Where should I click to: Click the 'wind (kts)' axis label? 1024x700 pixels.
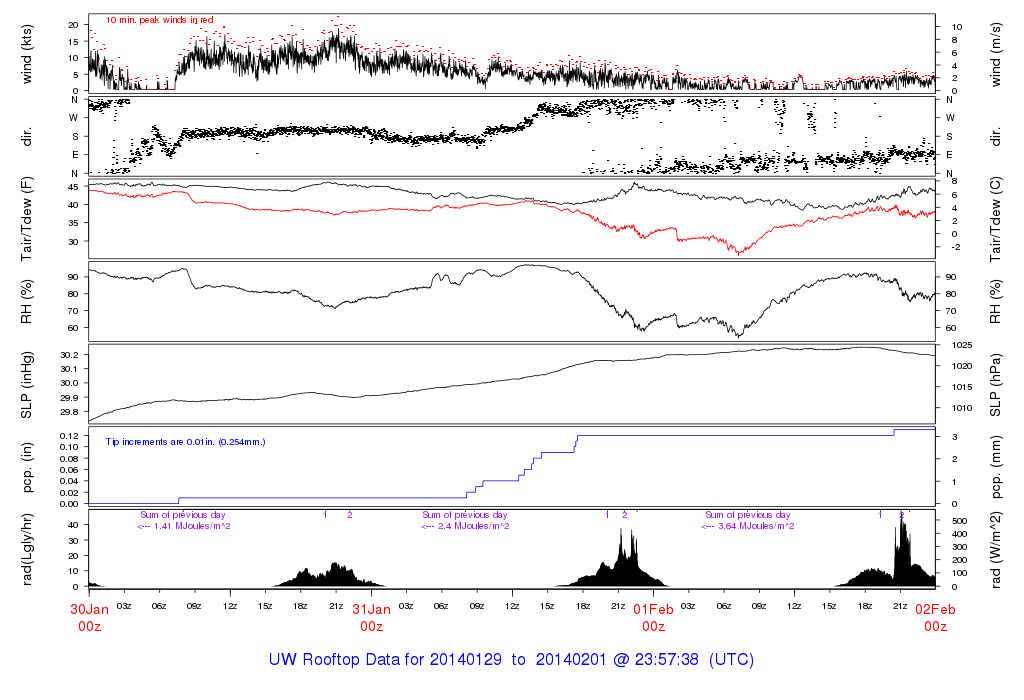27,54
